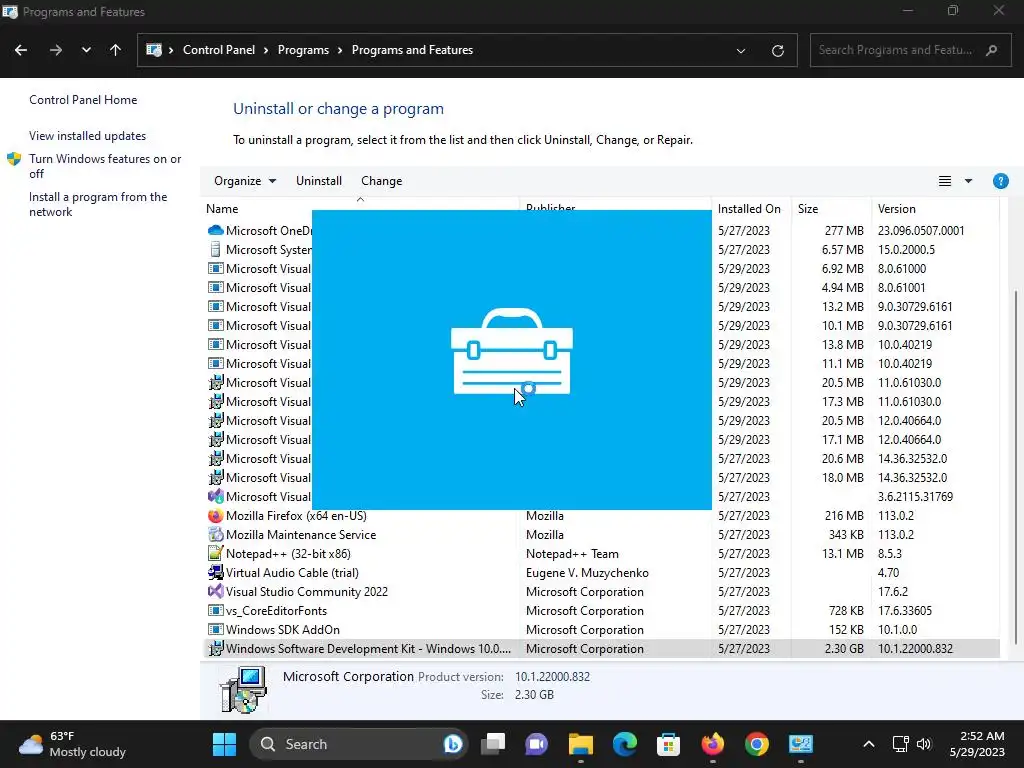Open Google Chrome from taskbar
Image resolution: width=1024 pixels, height=768 pixels.
pyautogui.click(x=756, y=744)
